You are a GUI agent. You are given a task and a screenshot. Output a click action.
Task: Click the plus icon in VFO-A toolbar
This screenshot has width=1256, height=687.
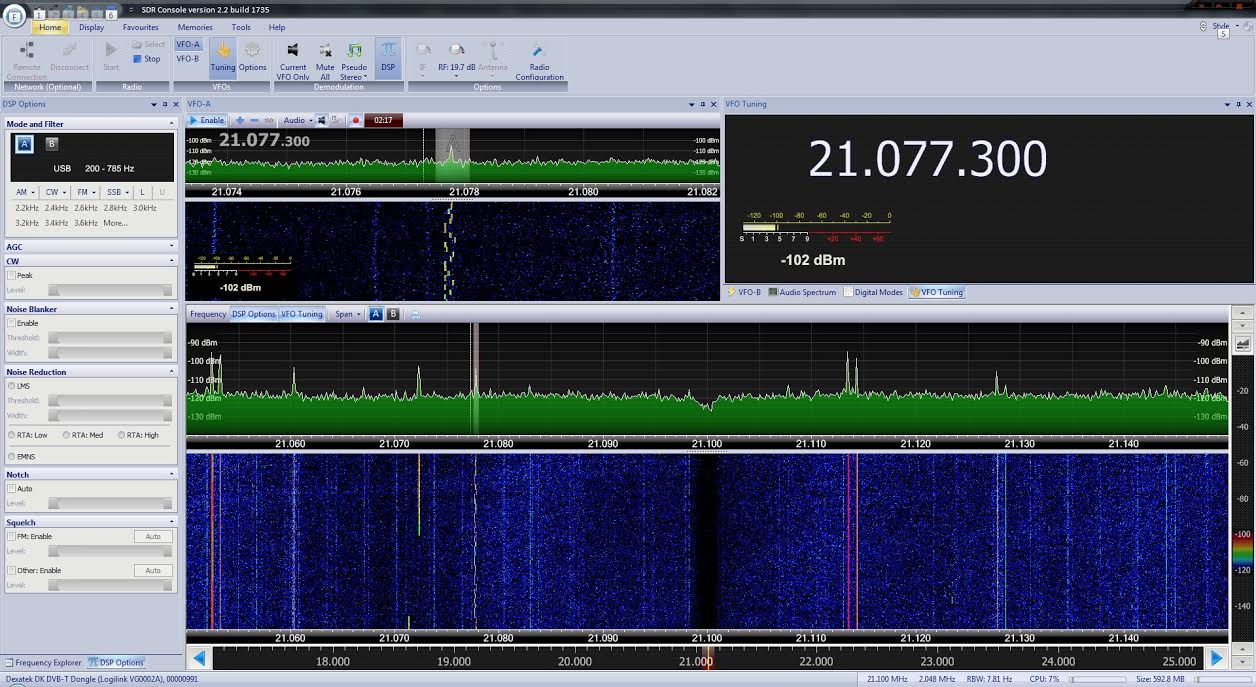[x=240, y=120]
